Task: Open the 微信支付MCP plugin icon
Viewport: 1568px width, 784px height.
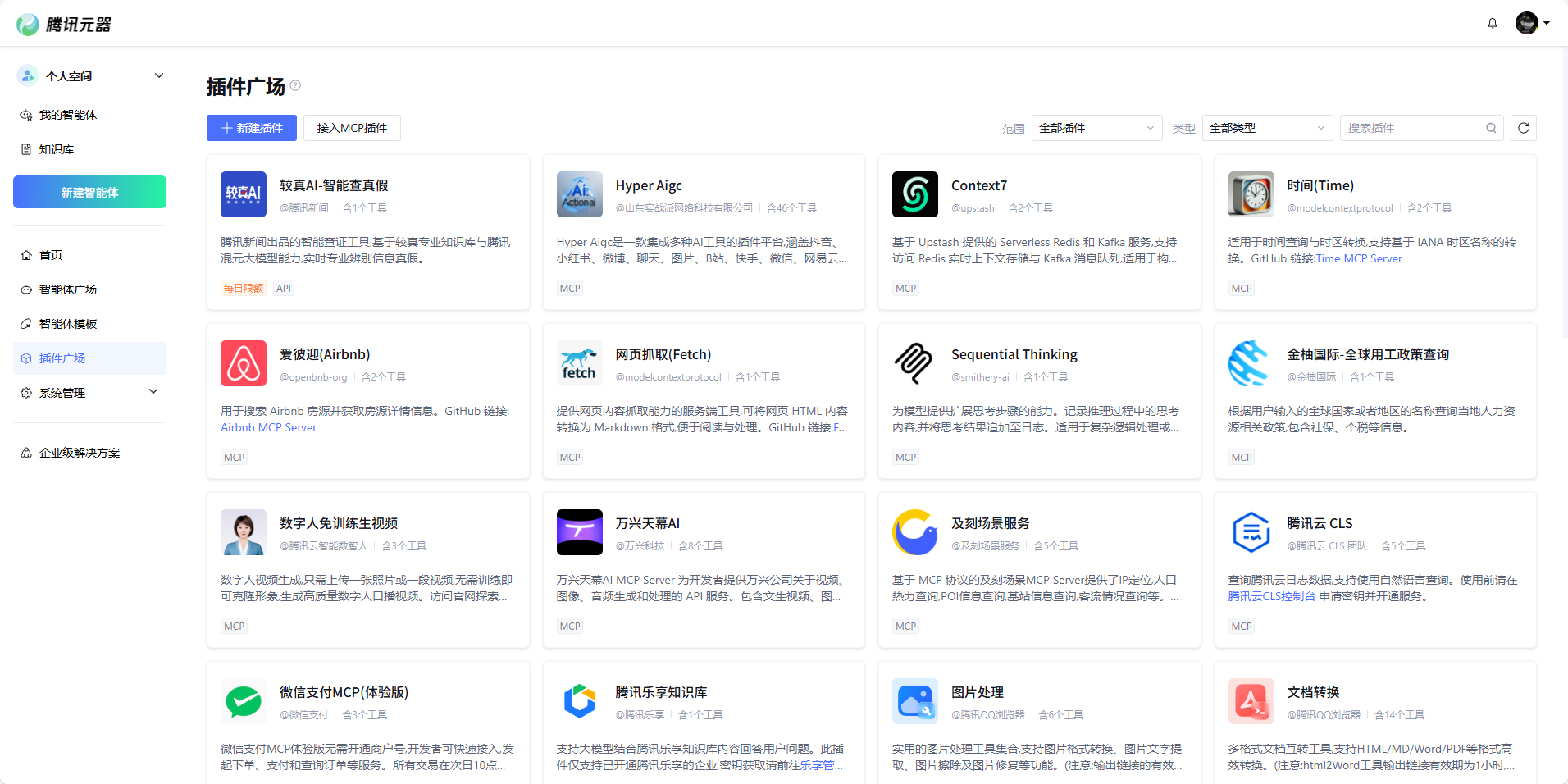Action: (x=244, y=701)
